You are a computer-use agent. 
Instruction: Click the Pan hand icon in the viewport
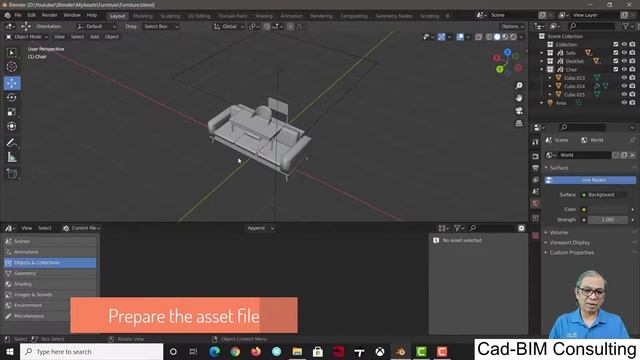[x=519, y=98]
